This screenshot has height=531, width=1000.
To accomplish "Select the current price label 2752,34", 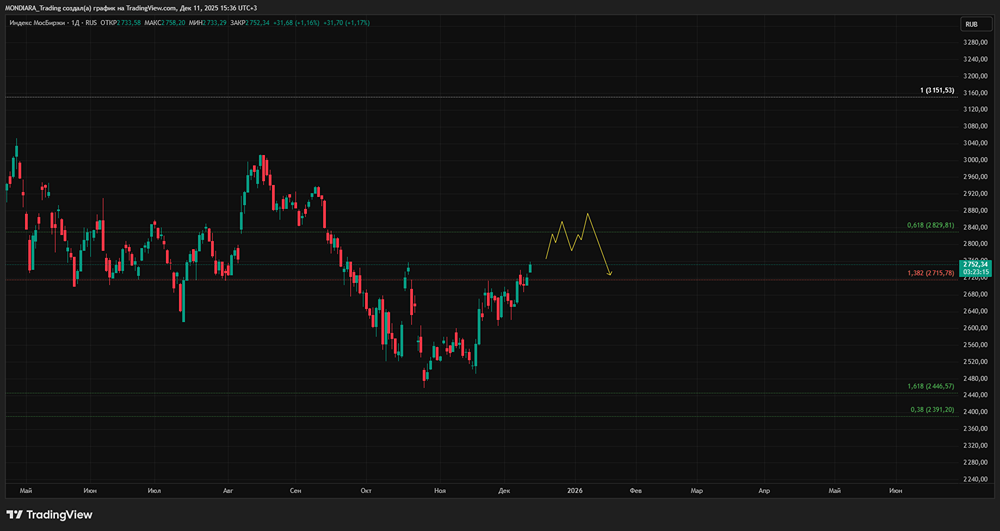I will (976, 264).
